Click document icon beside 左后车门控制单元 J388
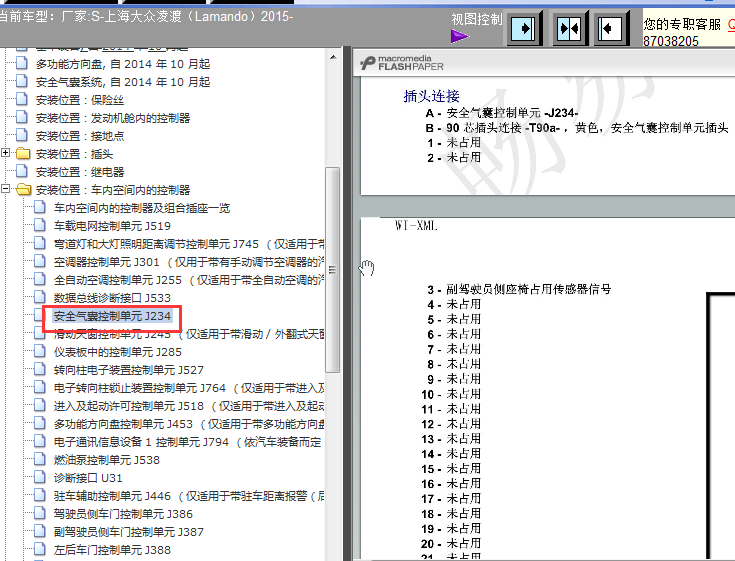Viewport: 735px width, 561px height. pos(40,549)
